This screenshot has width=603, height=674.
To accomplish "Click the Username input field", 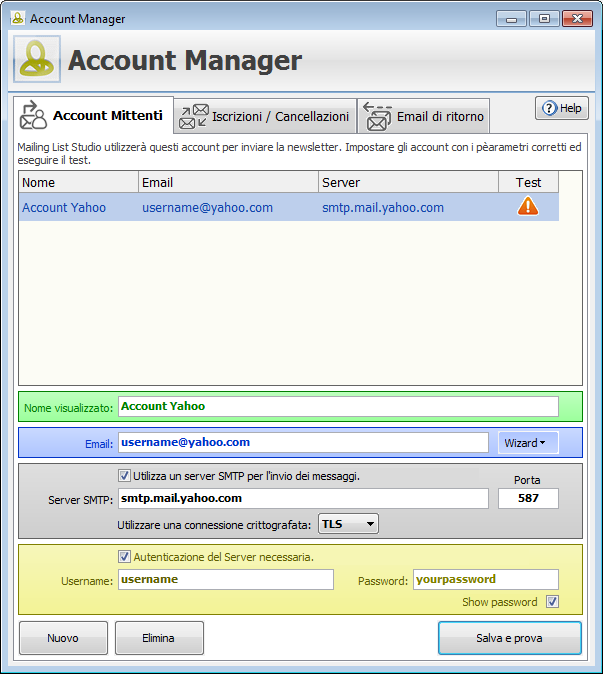I will [226, 579].
